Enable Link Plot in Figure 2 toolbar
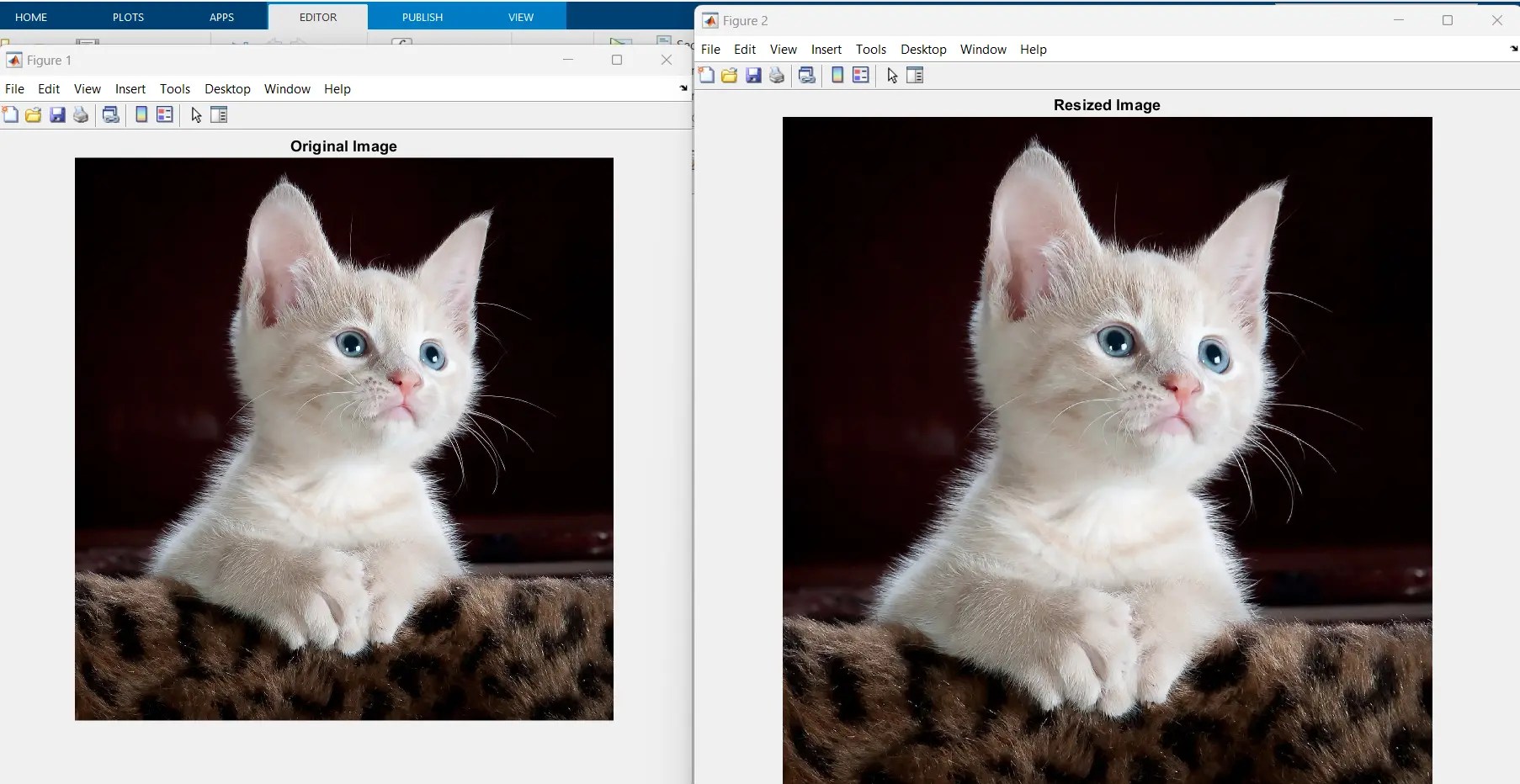The image size is (1520, 784). 806,76
